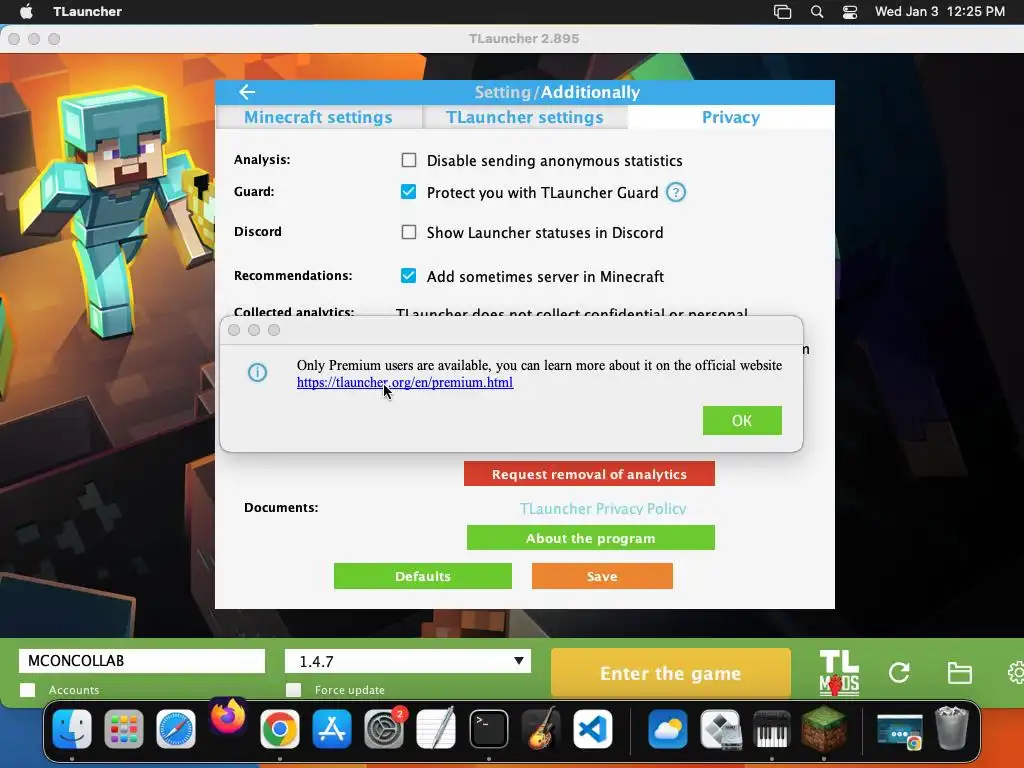This screenshot has height=768, width=1024.
Task: Open Boot Camp Assistant in the dock
Action: coord(720,729)
